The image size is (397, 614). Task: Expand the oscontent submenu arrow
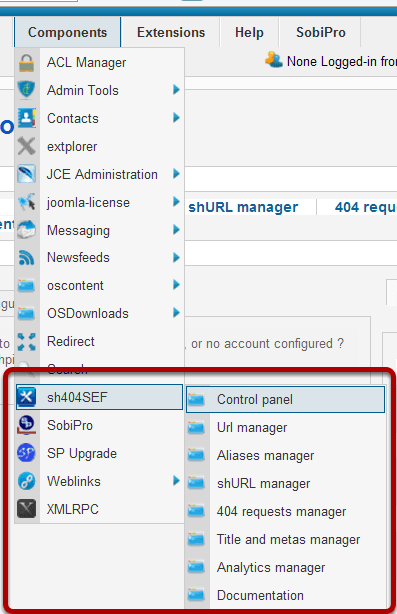click(x=176, y=285)
